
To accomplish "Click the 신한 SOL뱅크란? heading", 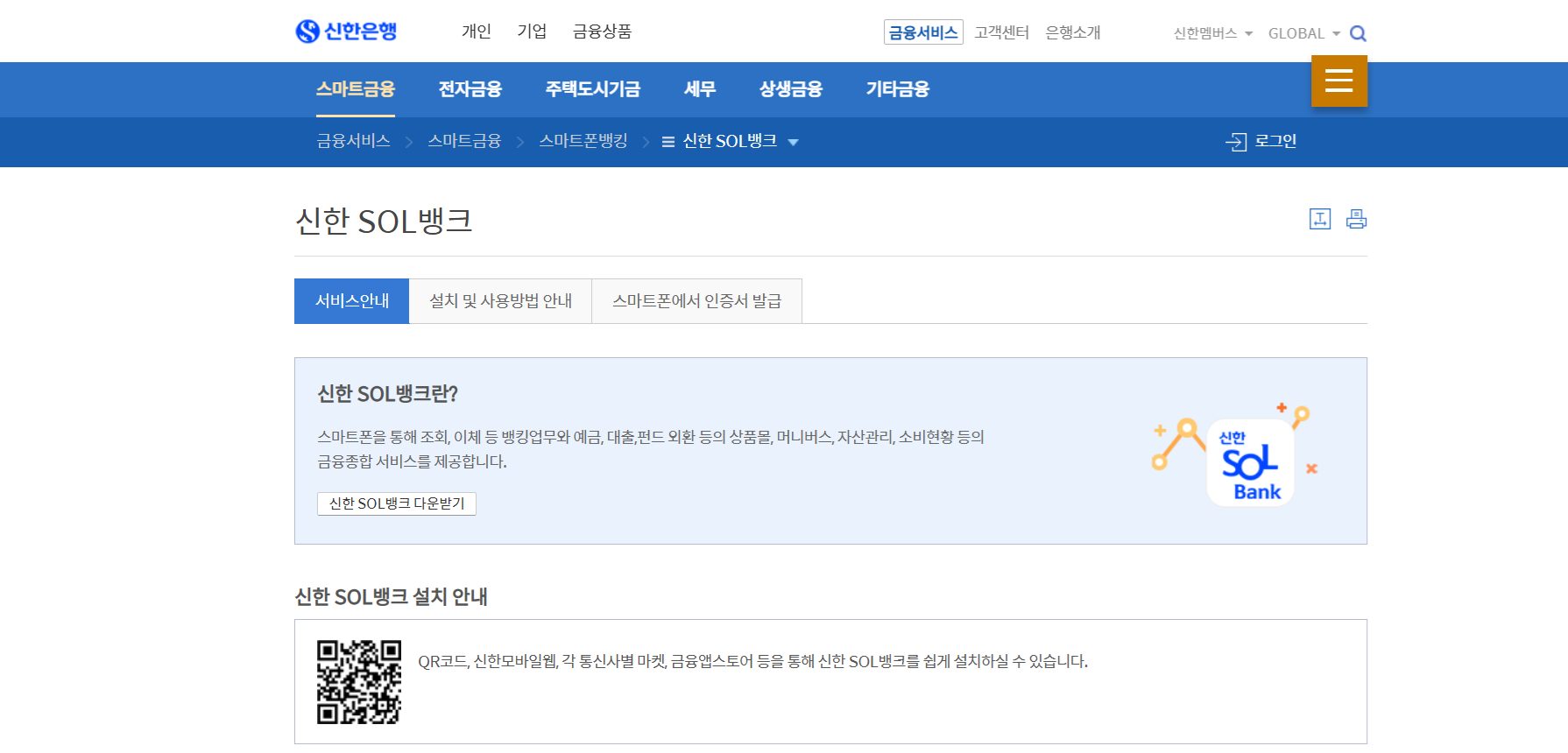I will (388, 394).
